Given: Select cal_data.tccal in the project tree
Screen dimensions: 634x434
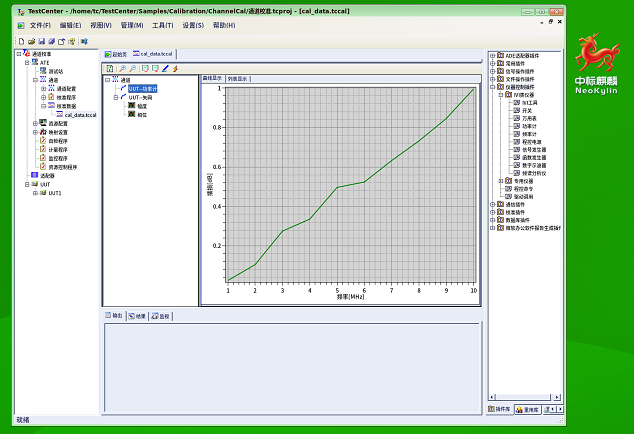Looking at the screenshot, I should [x=79, y=115].
